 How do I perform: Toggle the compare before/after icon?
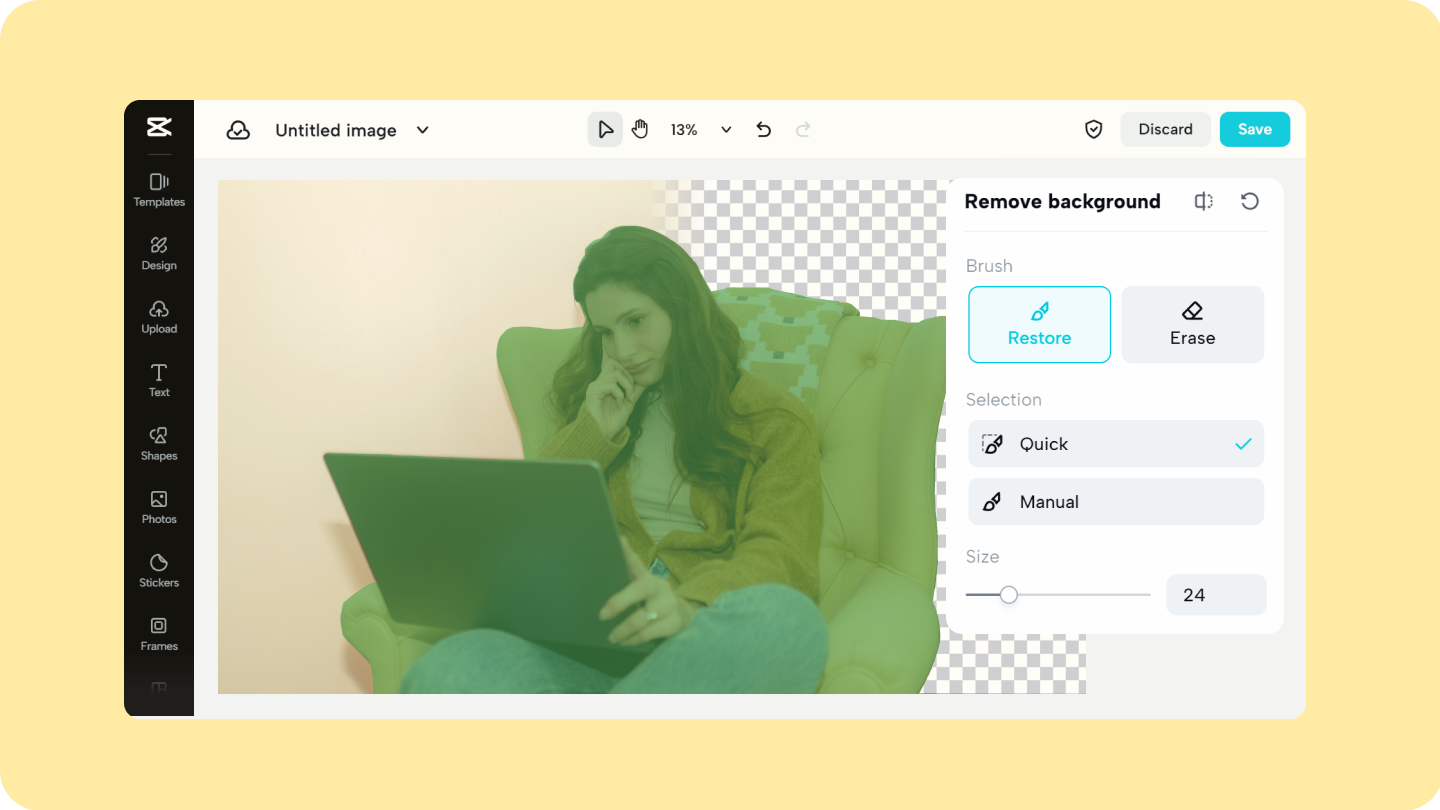(1204, 201)
